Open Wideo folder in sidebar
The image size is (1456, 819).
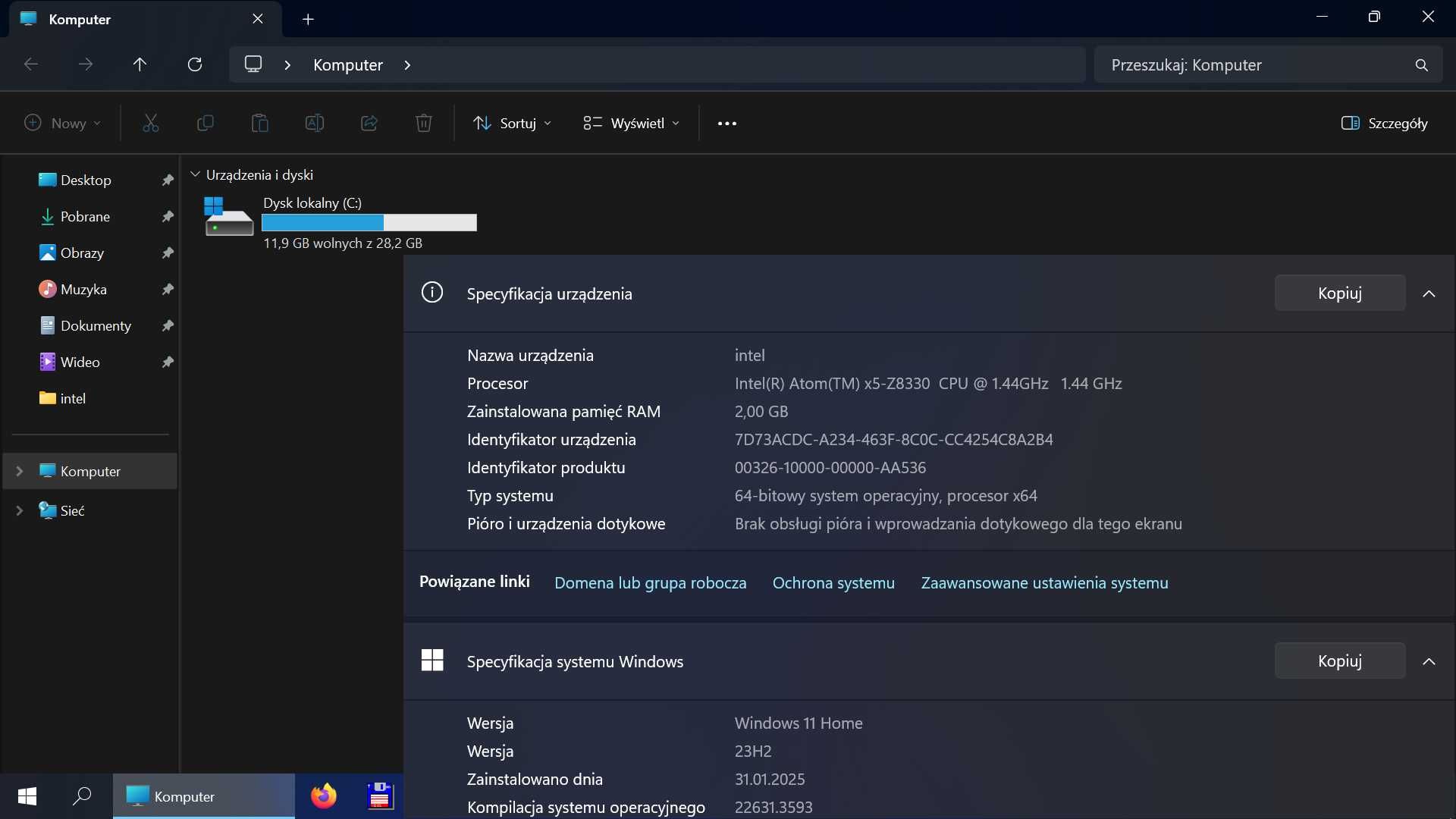pyautogui.click(x=80, y=362)
